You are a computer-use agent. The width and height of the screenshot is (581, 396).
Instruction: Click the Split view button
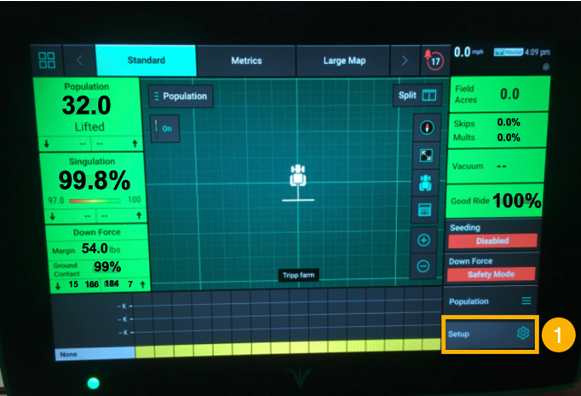[417, 96]
